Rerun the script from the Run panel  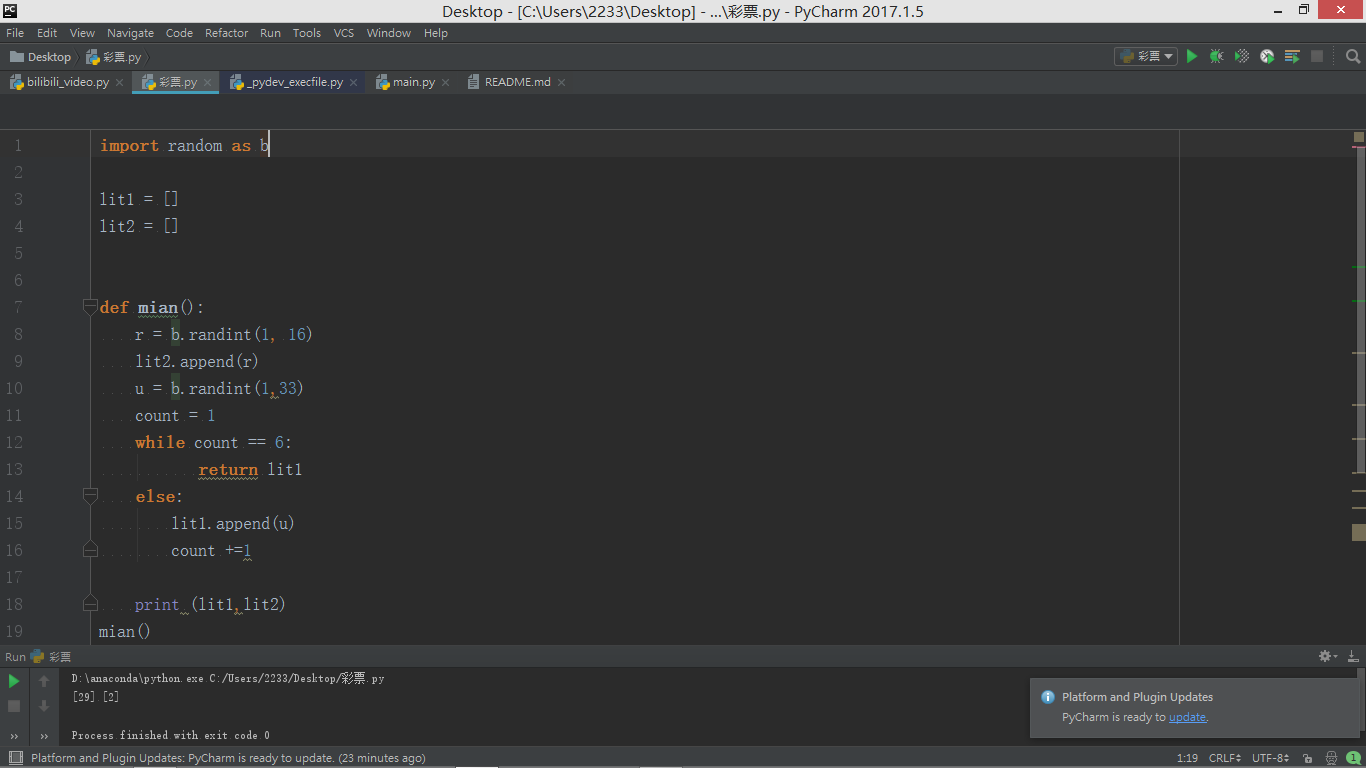(x=14, y=681)
